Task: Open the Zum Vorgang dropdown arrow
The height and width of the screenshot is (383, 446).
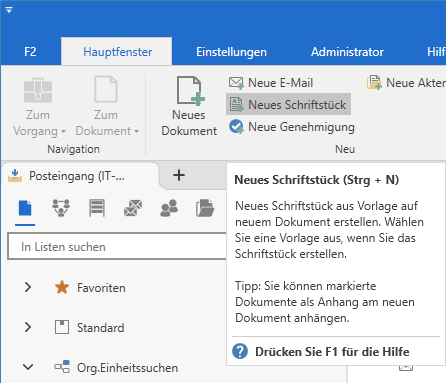Action: coord(63,131)
